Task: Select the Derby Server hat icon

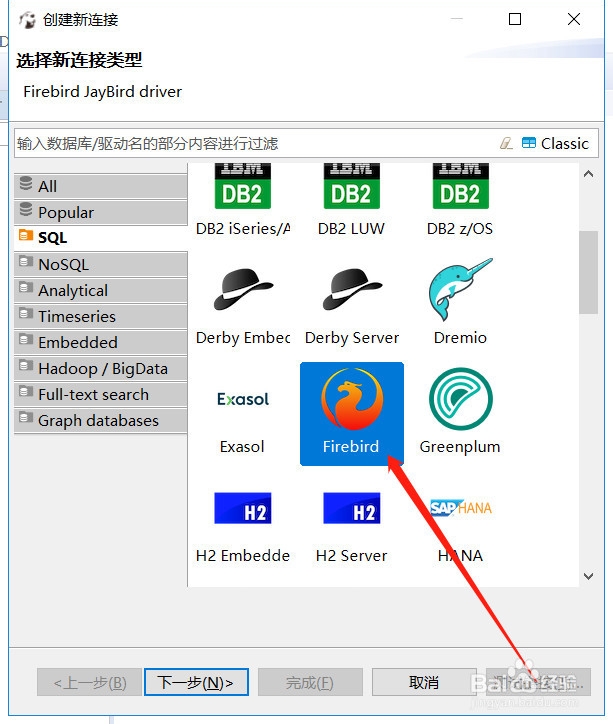Action: pyautogui.click(x=352, y=289)
